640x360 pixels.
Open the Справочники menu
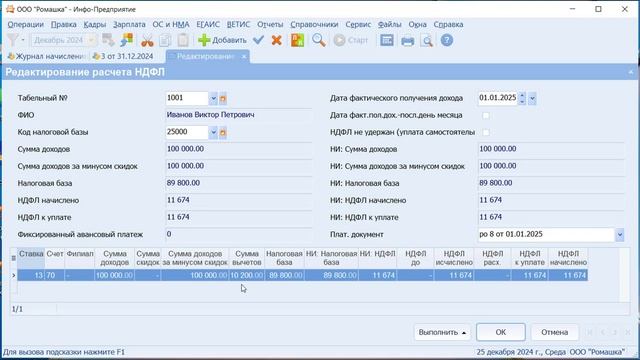coord(314,24)
